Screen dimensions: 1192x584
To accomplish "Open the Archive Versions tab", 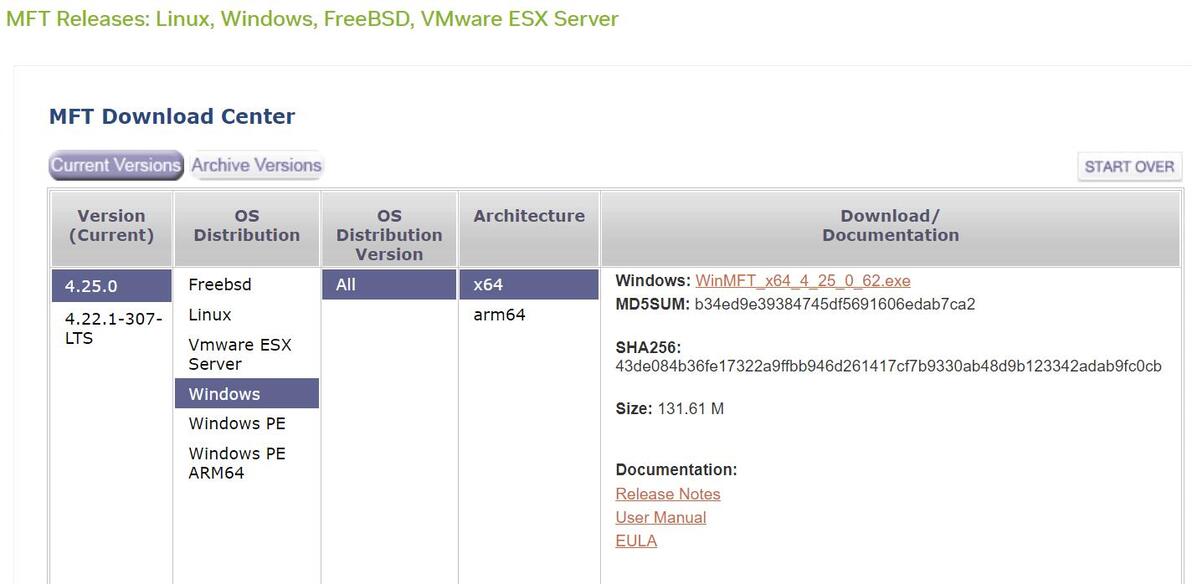I will click(x=257, y=165).
